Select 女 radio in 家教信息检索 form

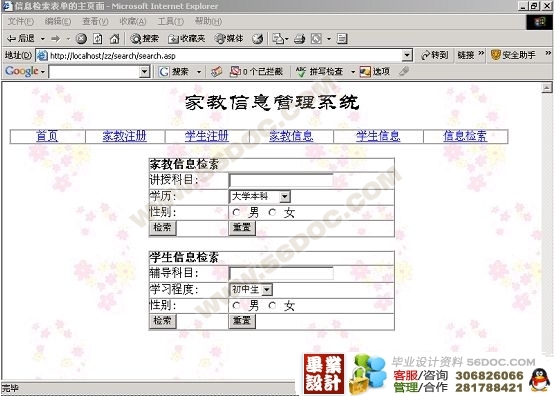pos(272,212)
